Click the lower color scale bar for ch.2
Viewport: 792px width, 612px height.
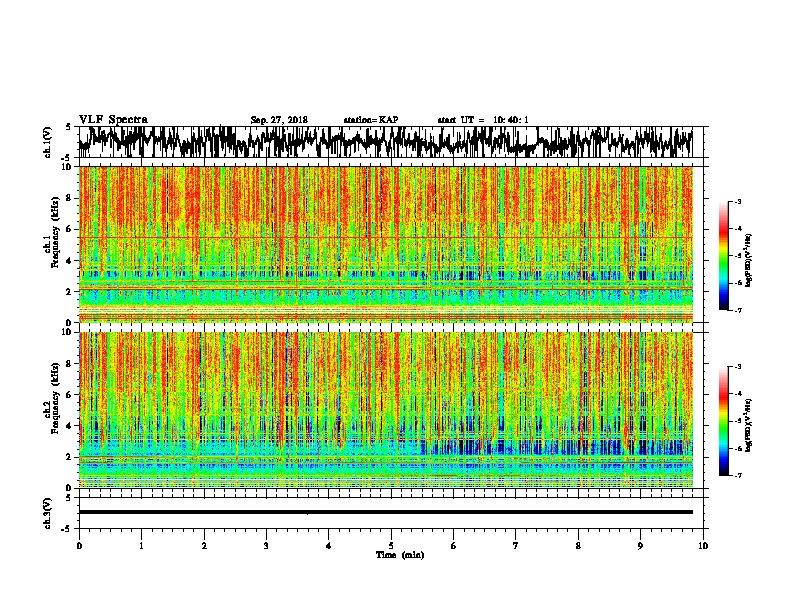point(723,421)
